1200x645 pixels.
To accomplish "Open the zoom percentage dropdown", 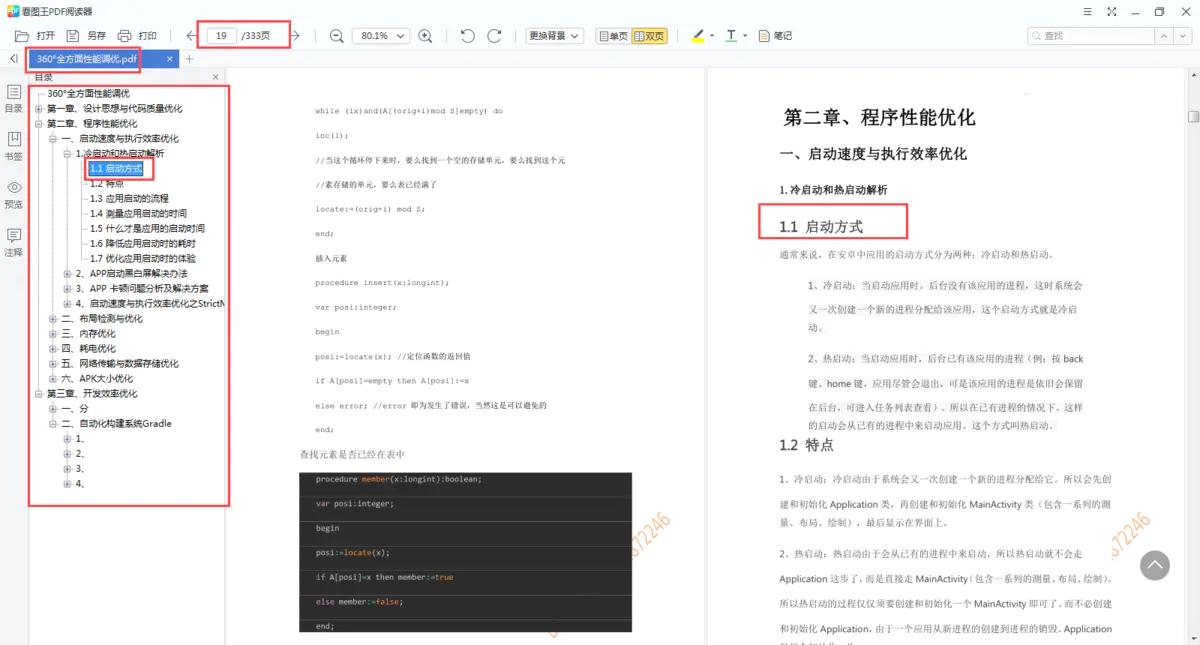I will pyautogui.click(x=381, y=35).
